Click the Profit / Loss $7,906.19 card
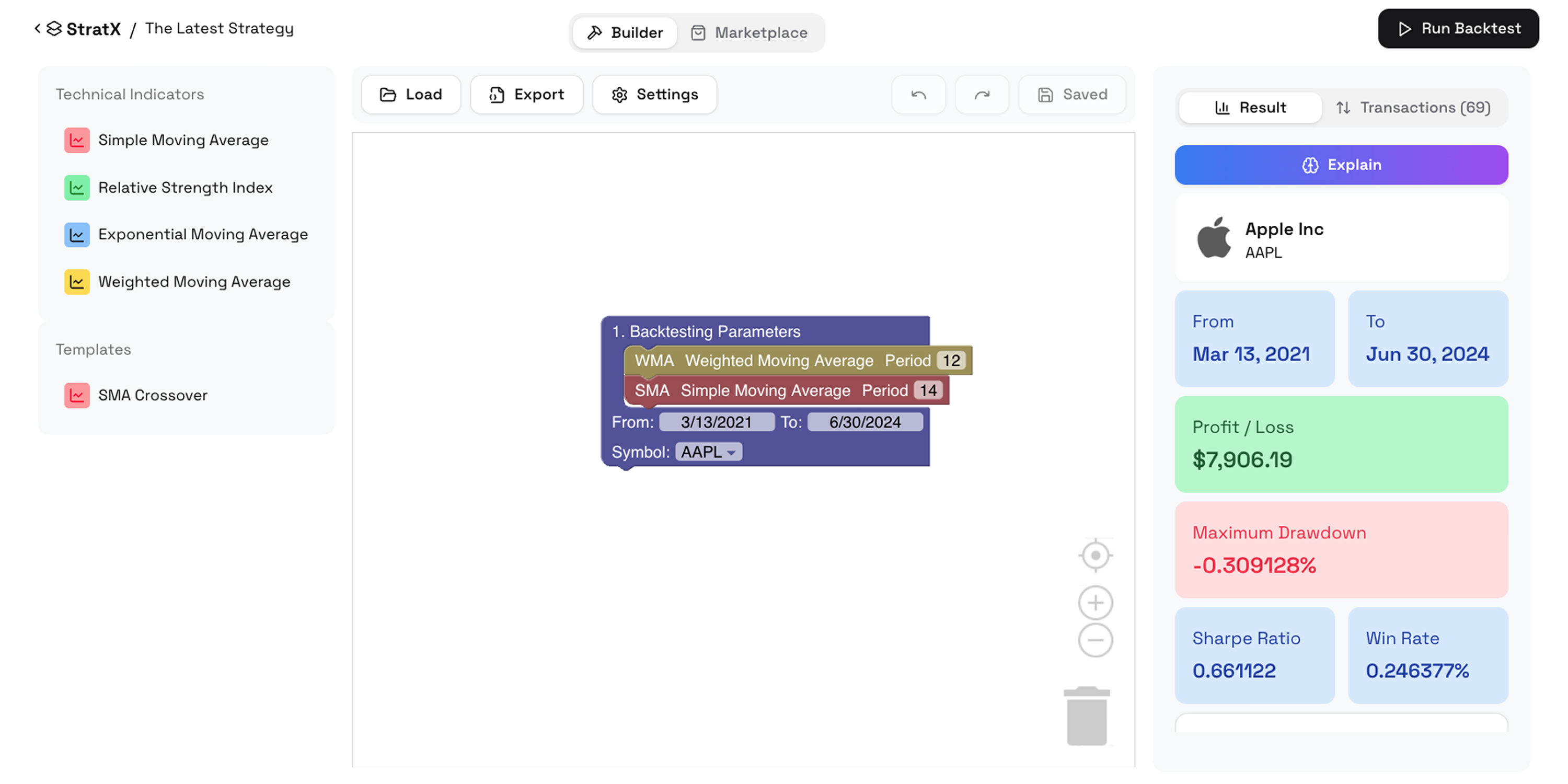This screenshot has width=1568, height=784. [x=1341, y=444]
